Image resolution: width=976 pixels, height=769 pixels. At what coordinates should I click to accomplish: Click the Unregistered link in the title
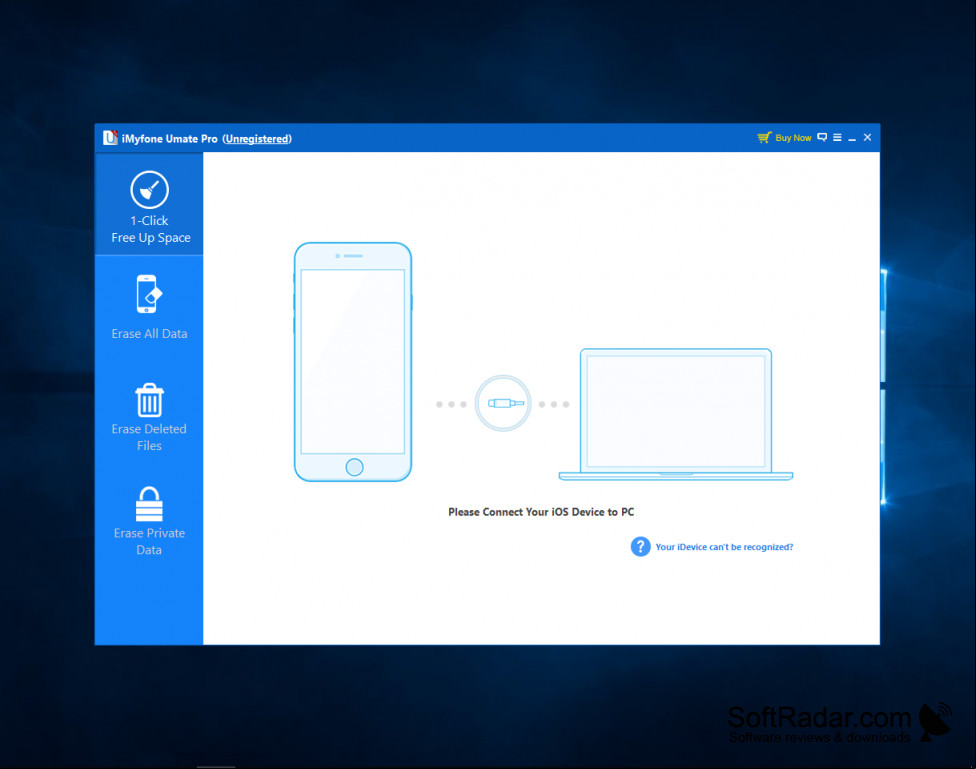[x=257, y=139]
